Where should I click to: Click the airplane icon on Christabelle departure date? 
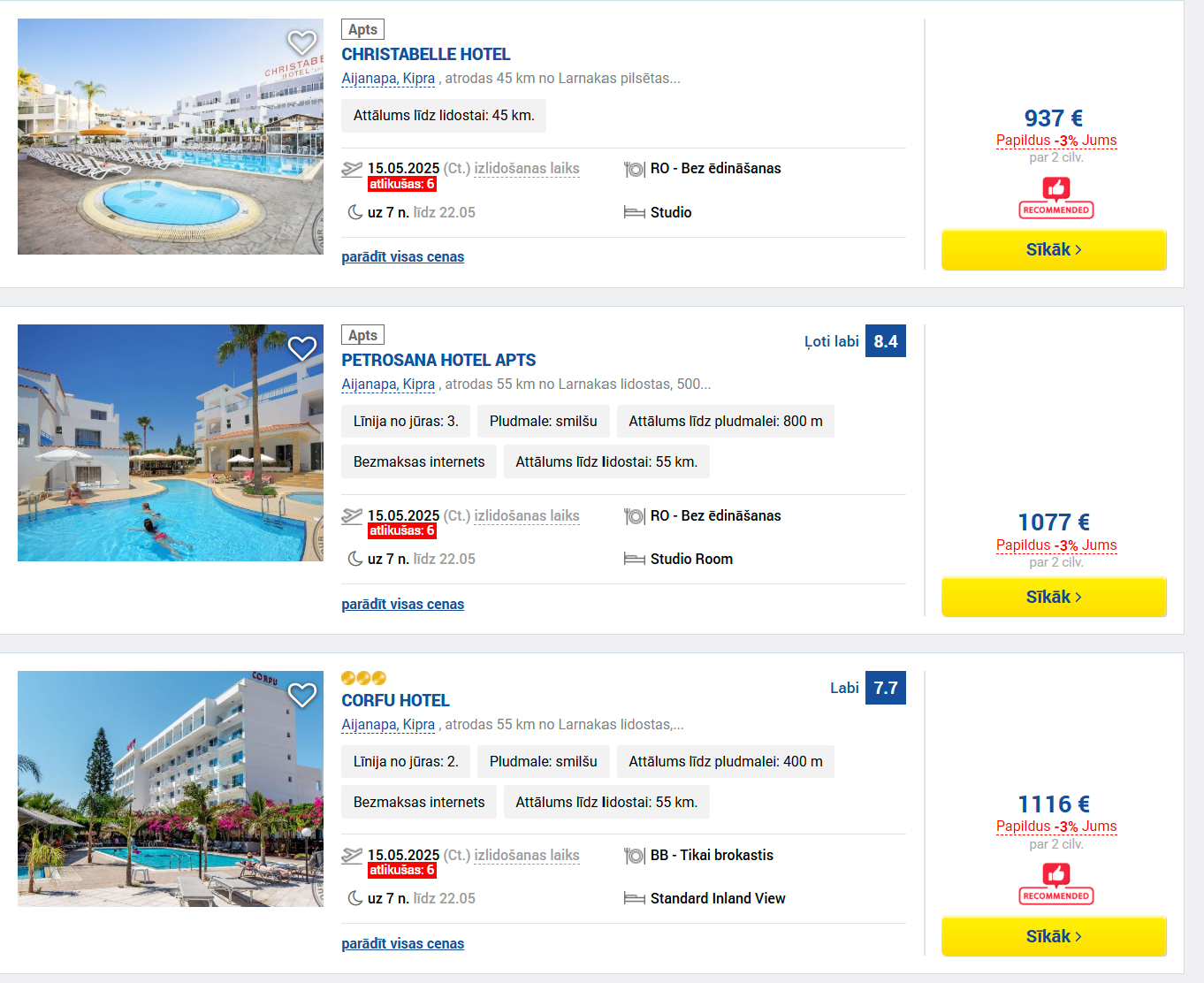(x=352, y=169)
